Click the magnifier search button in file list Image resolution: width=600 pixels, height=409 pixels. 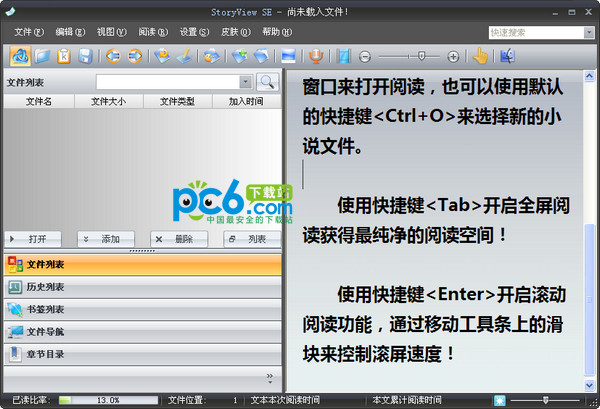click(267, 82)
